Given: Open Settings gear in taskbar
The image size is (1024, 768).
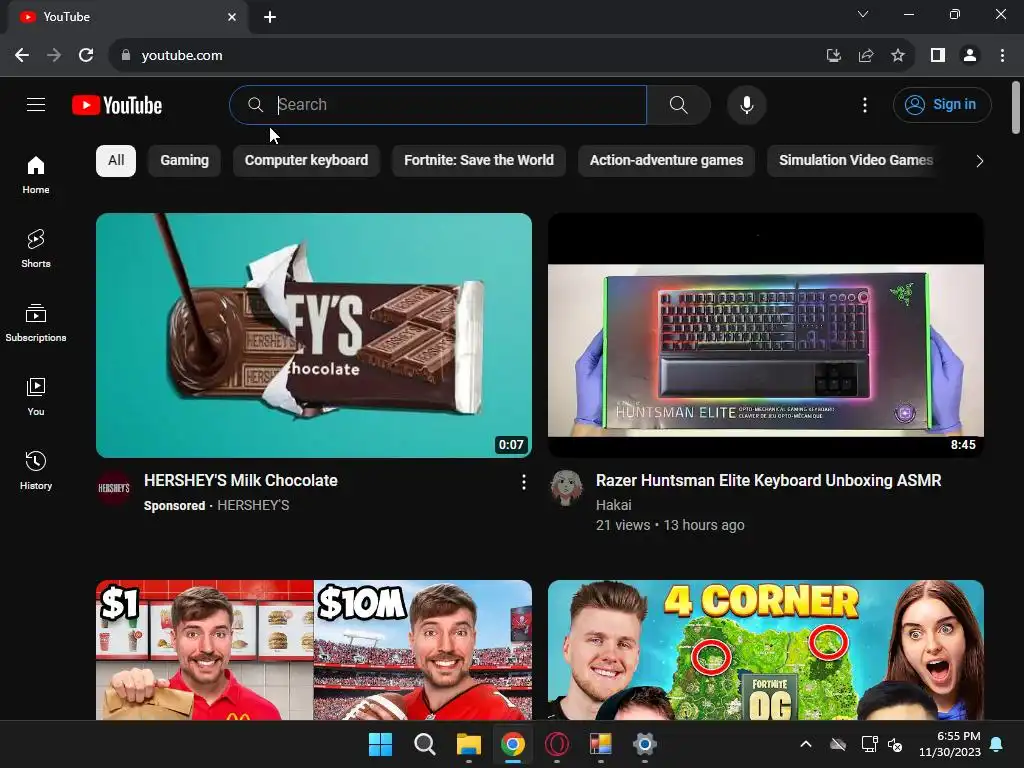Looking at the screenshot, I should click(644, 744).
